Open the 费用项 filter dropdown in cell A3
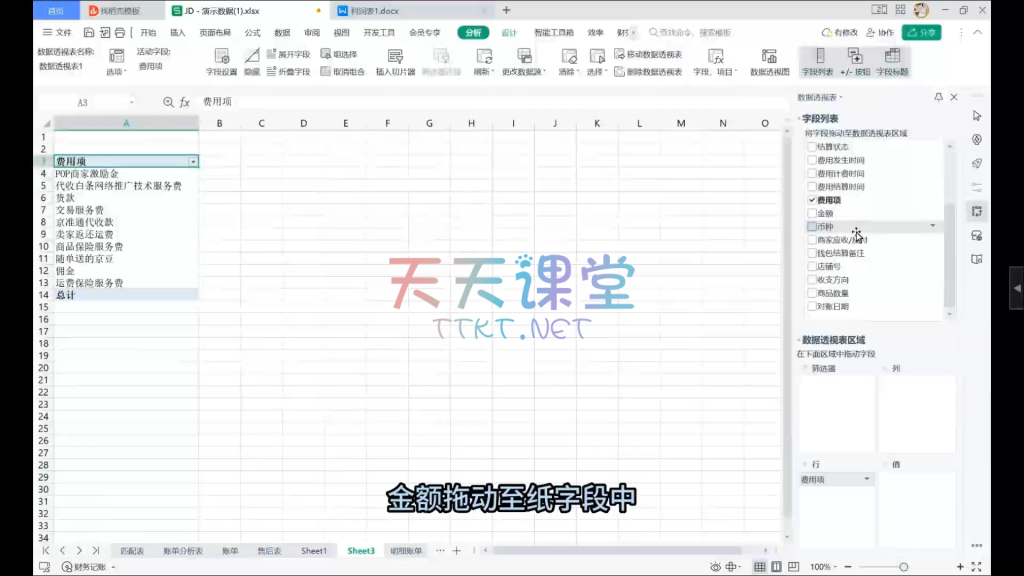The height and width of the screenshot is (576, 1024). tap(193, 161)
